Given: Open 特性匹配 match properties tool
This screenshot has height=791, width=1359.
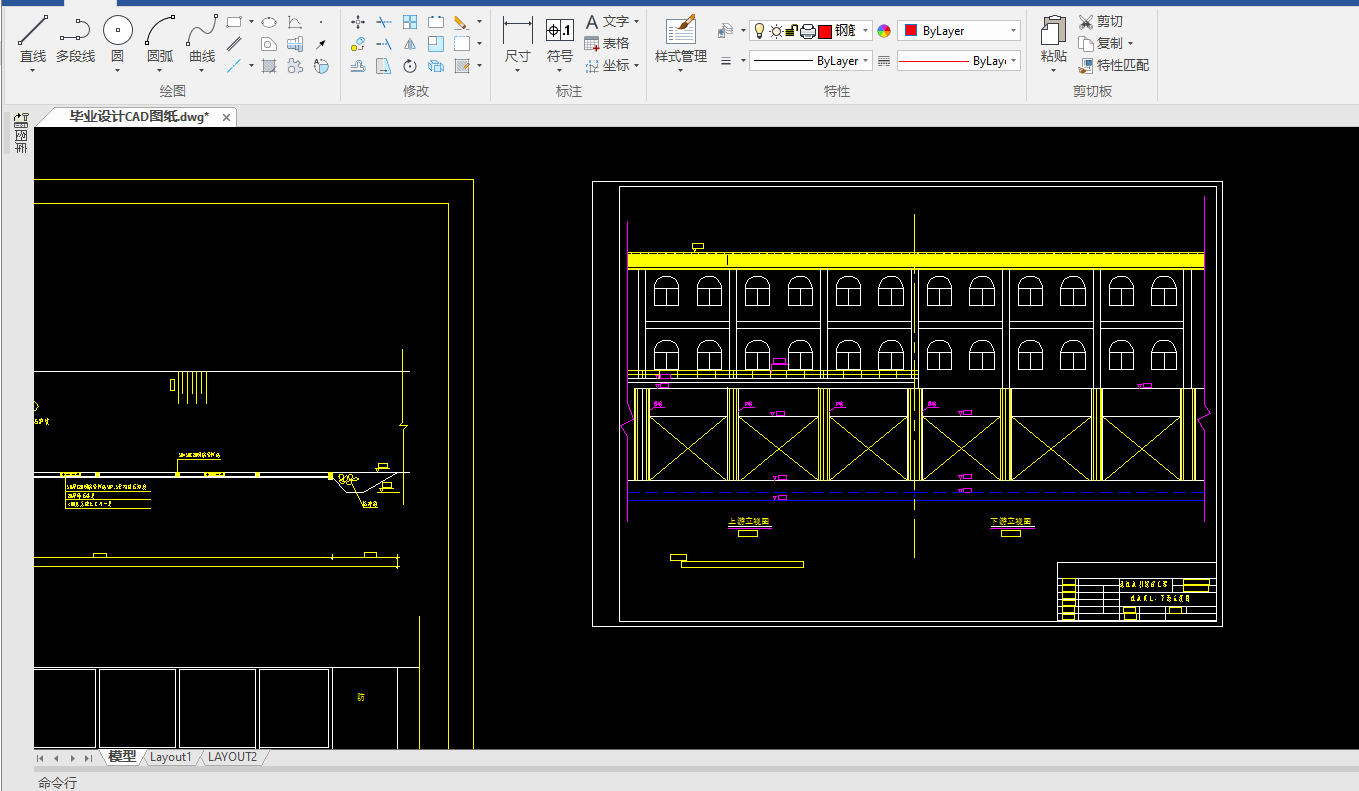Looking at the screenshot, I should [1114, 65].
